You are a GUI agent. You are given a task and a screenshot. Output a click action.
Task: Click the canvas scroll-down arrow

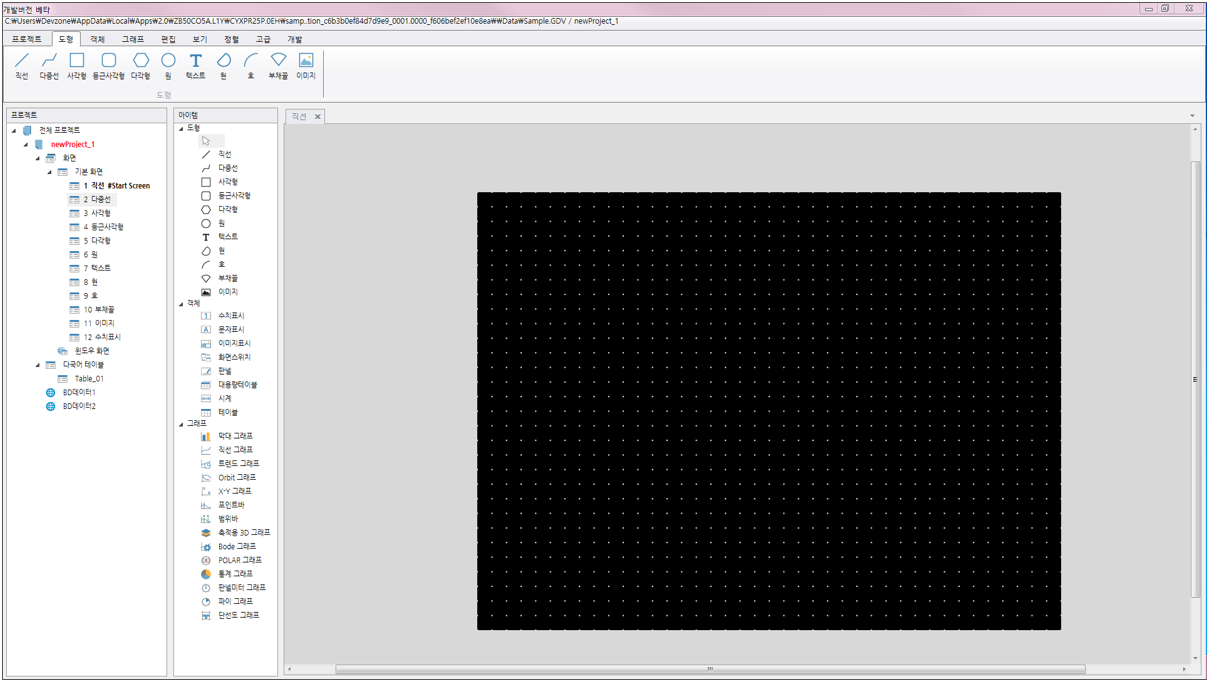pos(1195,658)
